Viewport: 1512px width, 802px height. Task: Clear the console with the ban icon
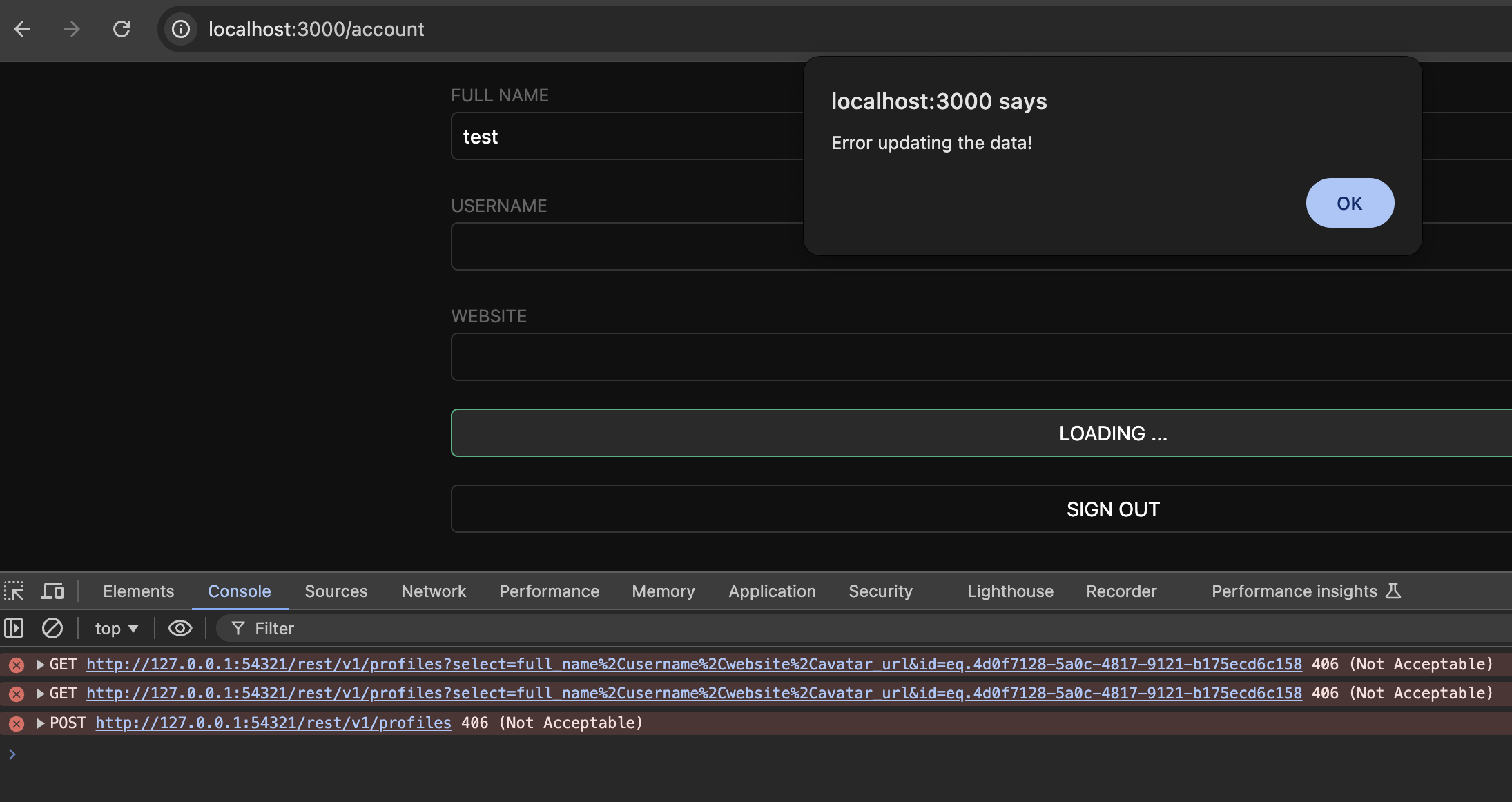point(52,628)
